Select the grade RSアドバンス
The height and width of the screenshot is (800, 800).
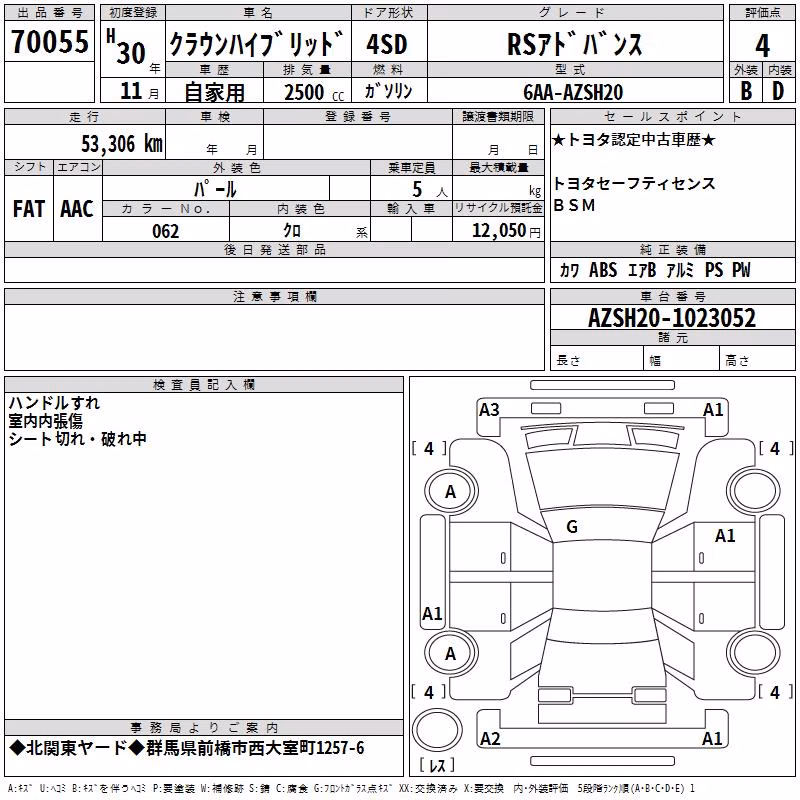(x=574, y=44)
